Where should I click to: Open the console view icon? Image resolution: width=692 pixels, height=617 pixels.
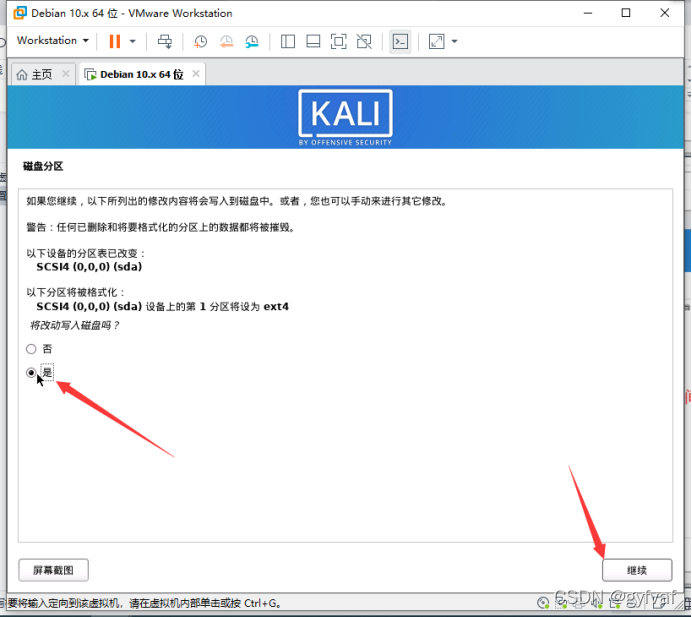[x=400, y=41]
